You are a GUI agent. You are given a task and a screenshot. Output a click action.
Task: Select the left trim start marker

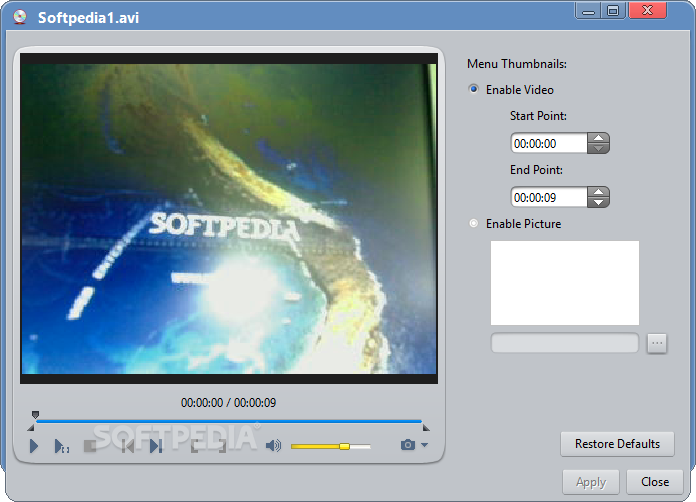[x=31, y=427]
